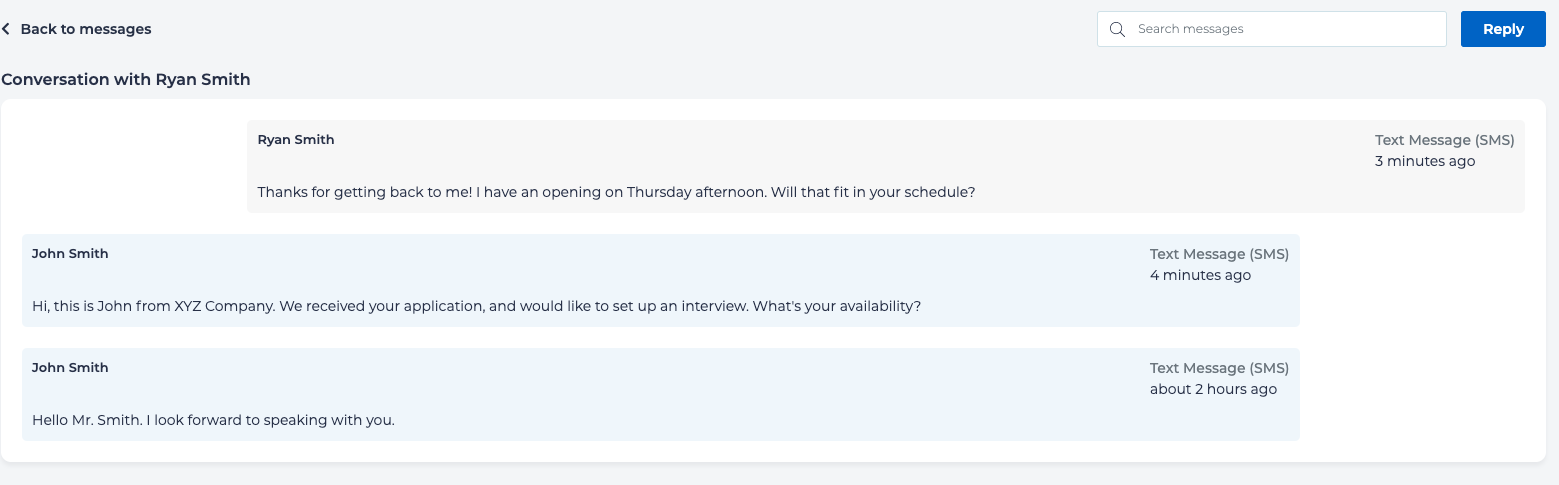This screenshot has width=1559, height=485.
Task: Click the about 2 hours ago timestamp
Action: tap(1213, 389)
